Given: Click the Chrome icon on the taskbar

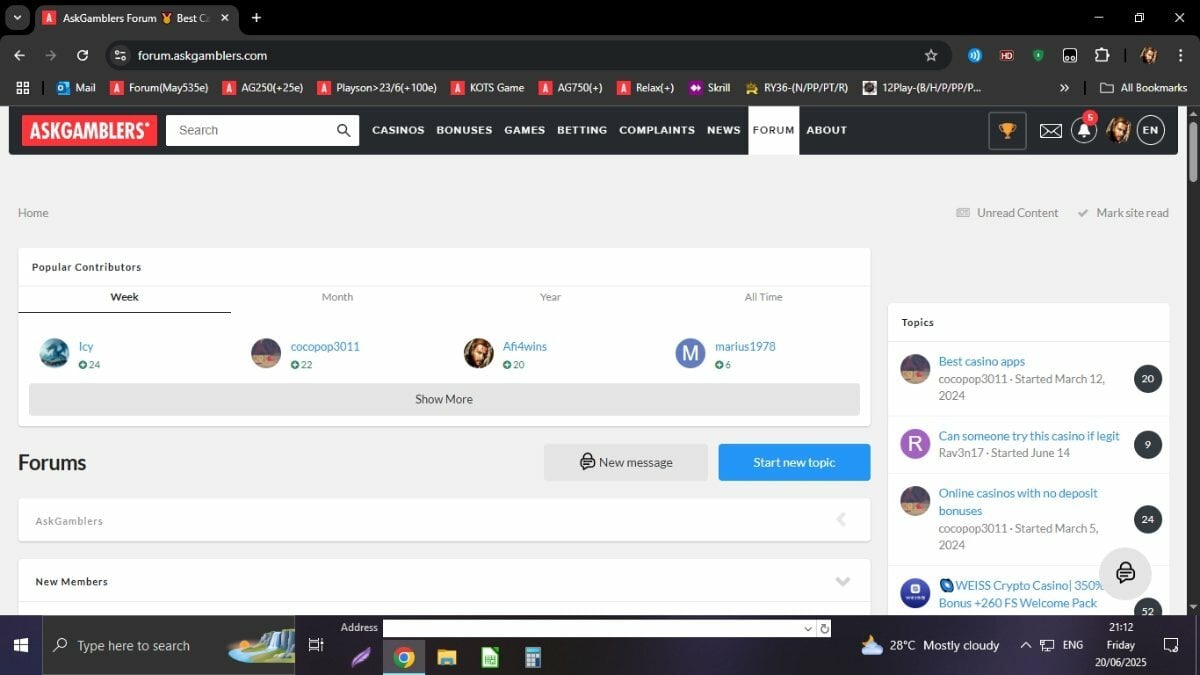Looking at the screenshot, I should click(404, 657).
